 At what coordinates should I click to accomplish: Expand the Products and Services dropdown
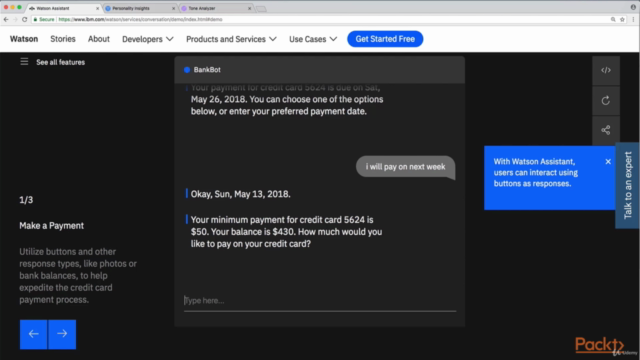[231, 39]
